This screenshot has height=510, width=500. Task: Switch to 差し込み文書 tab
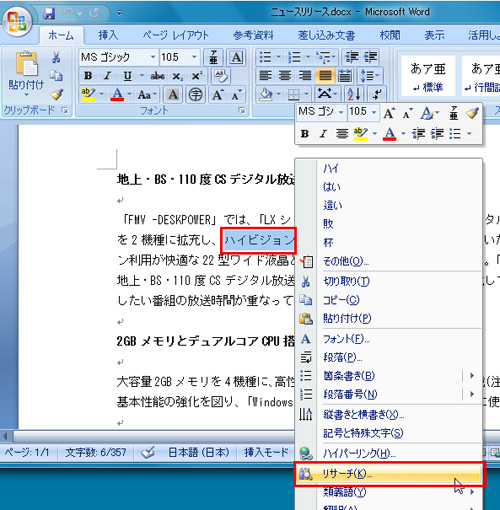click(326, 35)
